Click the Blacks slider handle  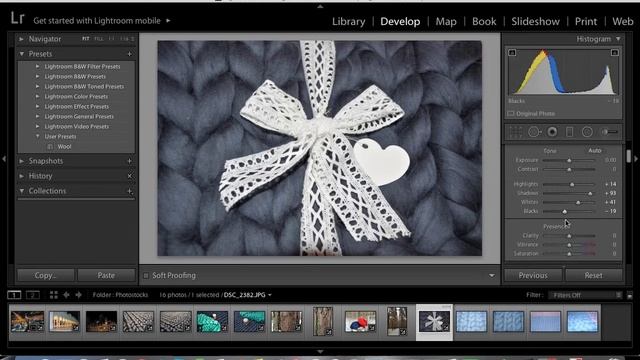pyautogui.click(x=564, y=211)
